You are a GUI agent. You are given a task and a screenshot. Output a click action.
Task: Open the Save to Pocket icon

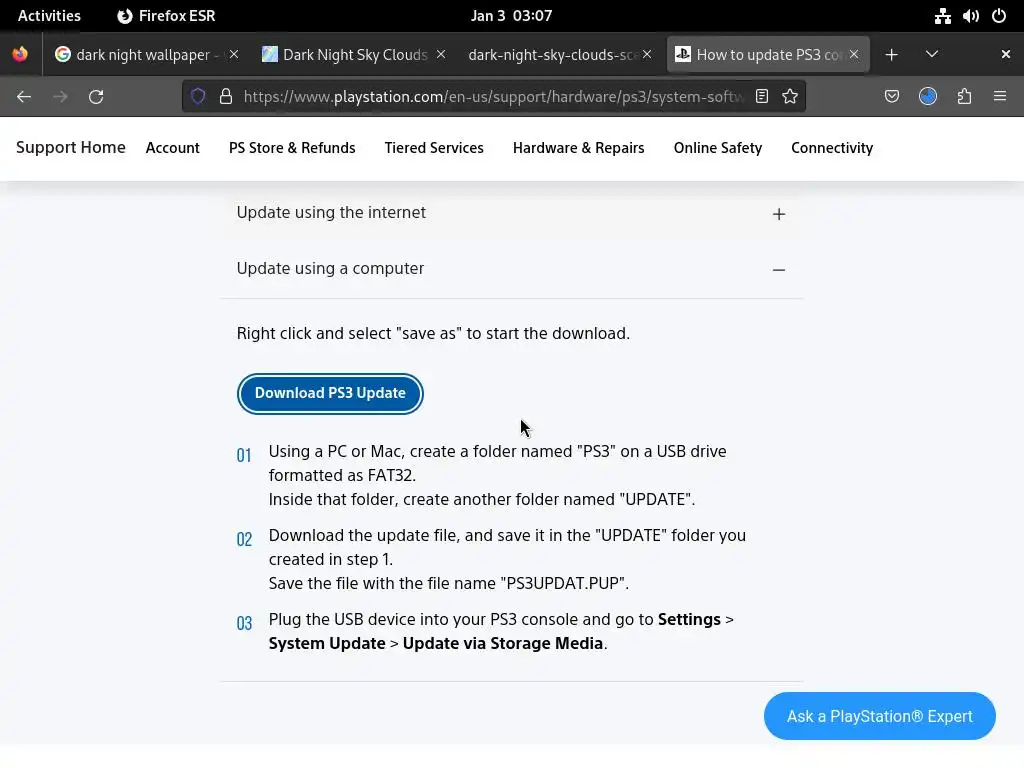tap(892, 96)
